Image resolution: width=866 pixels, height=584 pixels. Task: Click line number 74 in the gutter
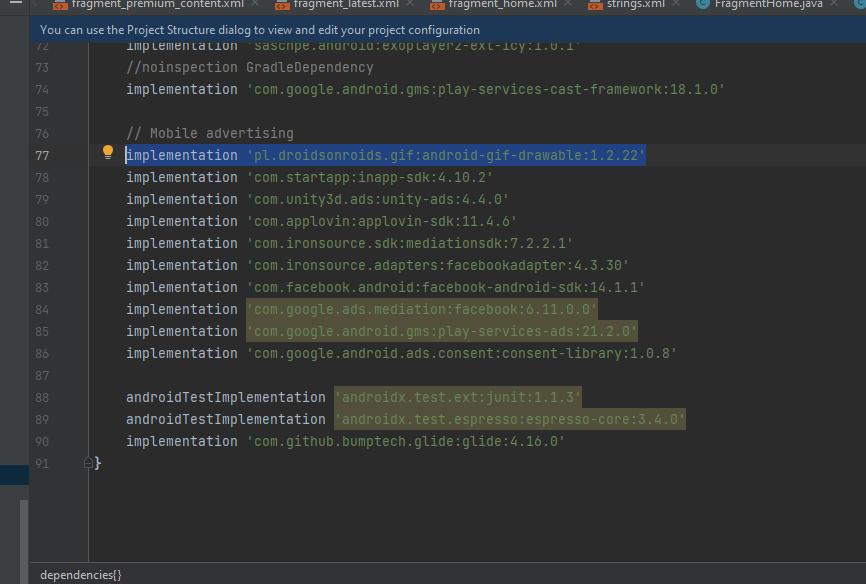pos(42,90)
